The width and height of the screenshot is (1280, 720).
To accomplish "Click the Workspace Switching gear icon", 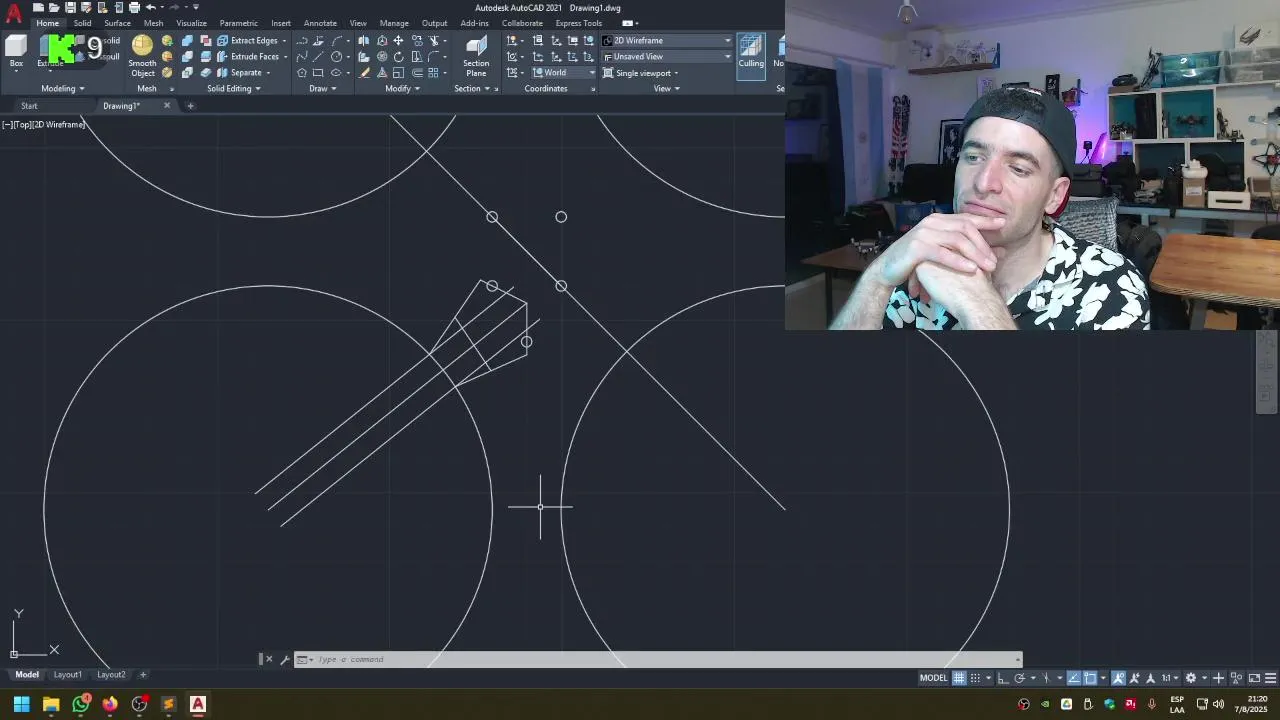I will pyautogui.click(x=1190, y=678).
